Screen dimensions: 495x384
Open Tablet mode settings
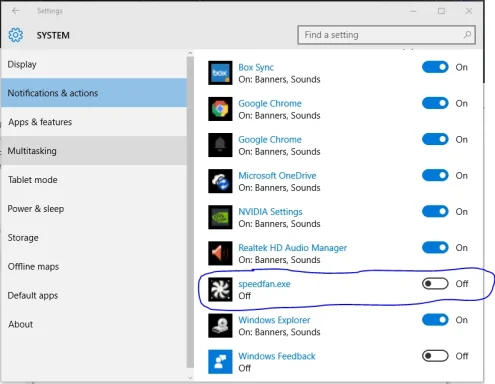click(x=94, y=180)
